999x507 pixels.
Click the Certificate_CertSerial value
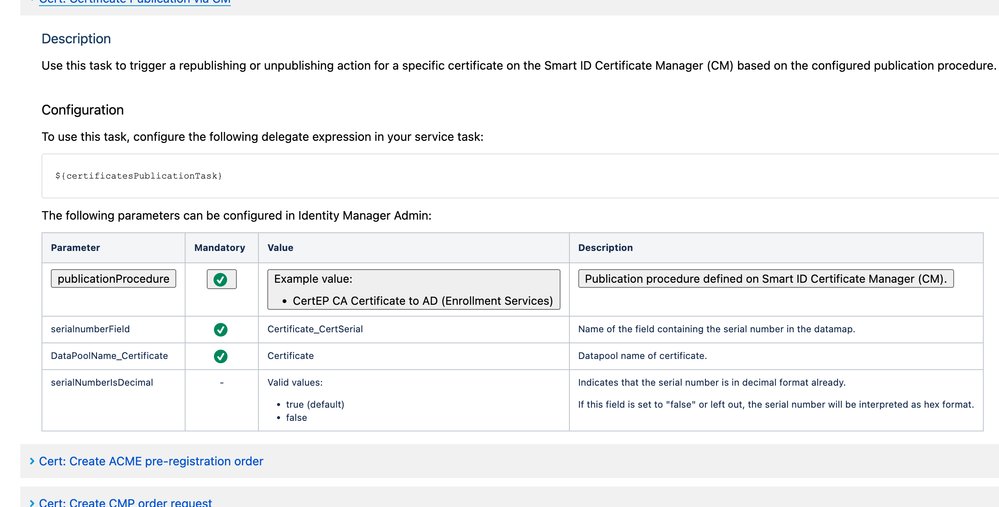(x=315, y=329)
